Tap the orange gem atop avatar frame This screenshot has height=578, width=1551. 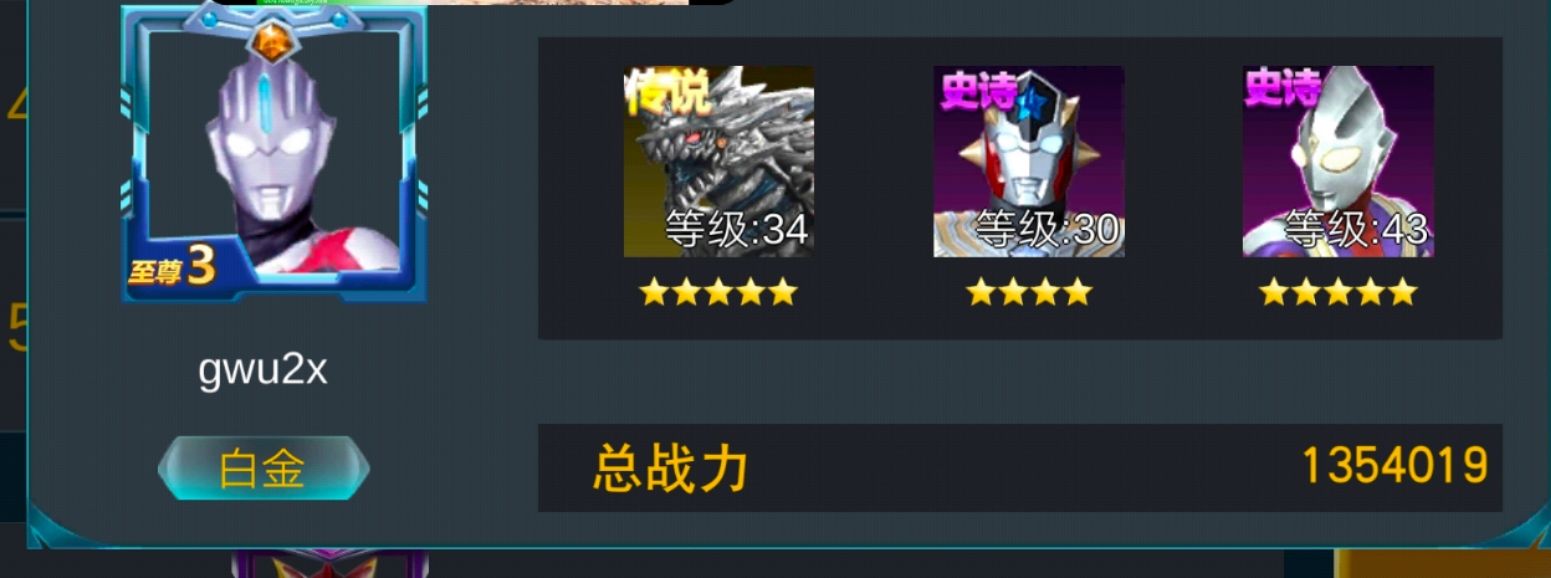(271, 39)
